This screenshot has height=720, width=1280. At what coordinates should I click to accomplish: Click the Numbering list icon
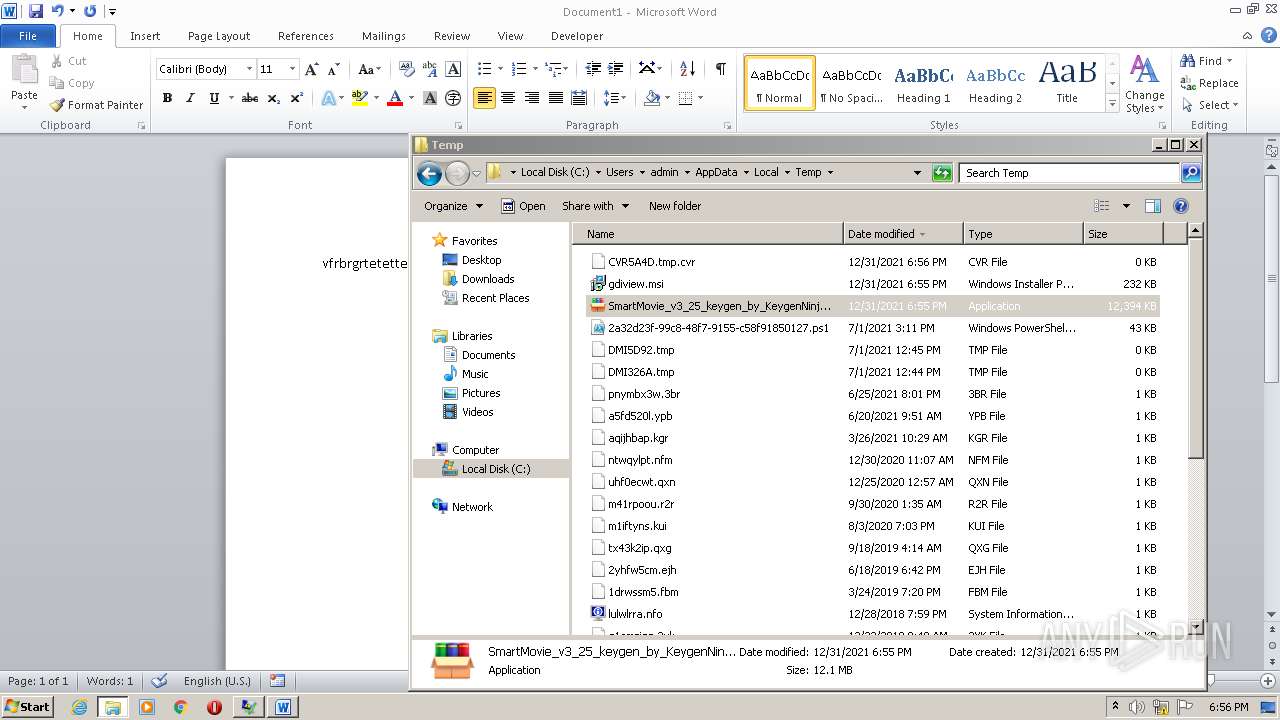tap(518, 69)
